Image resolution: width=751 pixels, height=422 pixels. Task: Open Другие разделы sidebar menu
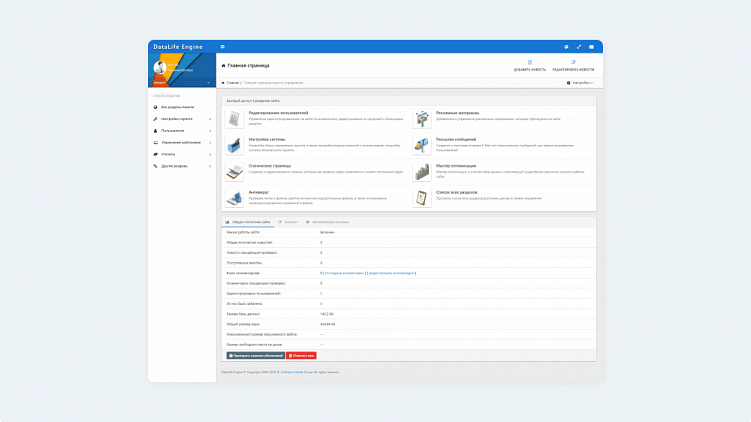click(174, 166)
